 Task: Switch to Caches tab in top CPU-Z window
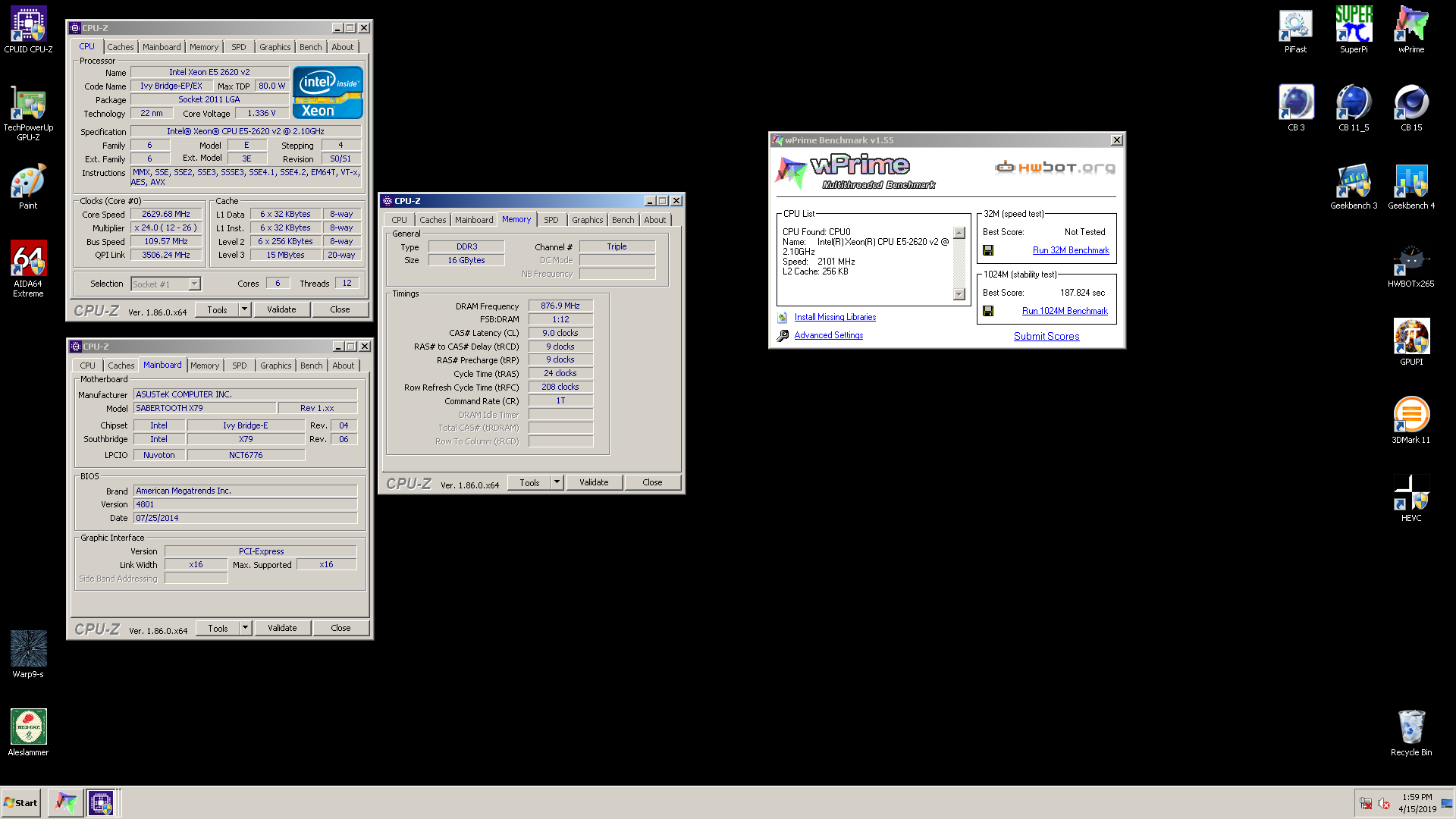(120, 47)
